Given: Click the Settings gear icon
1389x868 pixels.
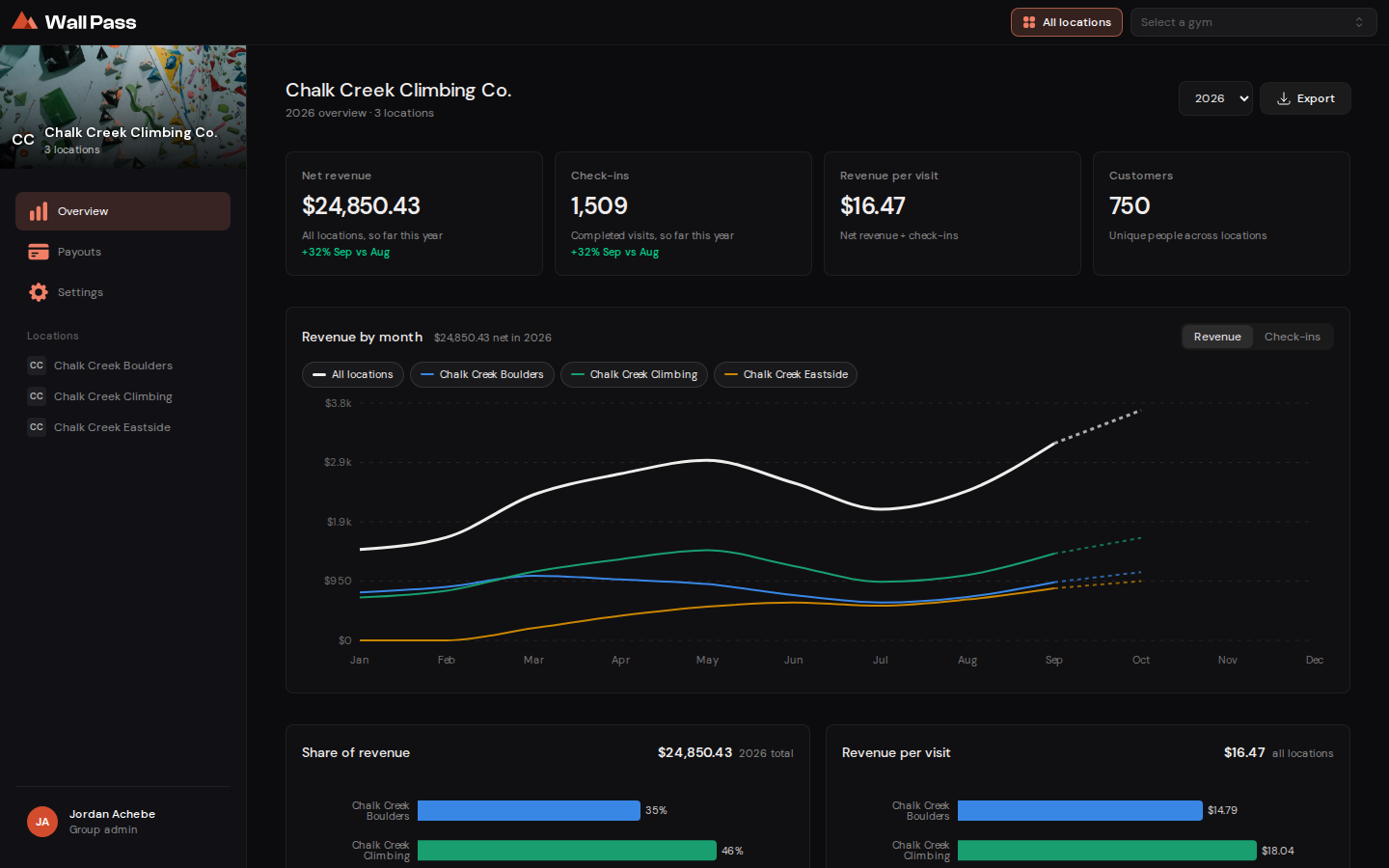Looking at the screenshot, I should [x=39, y=292].
